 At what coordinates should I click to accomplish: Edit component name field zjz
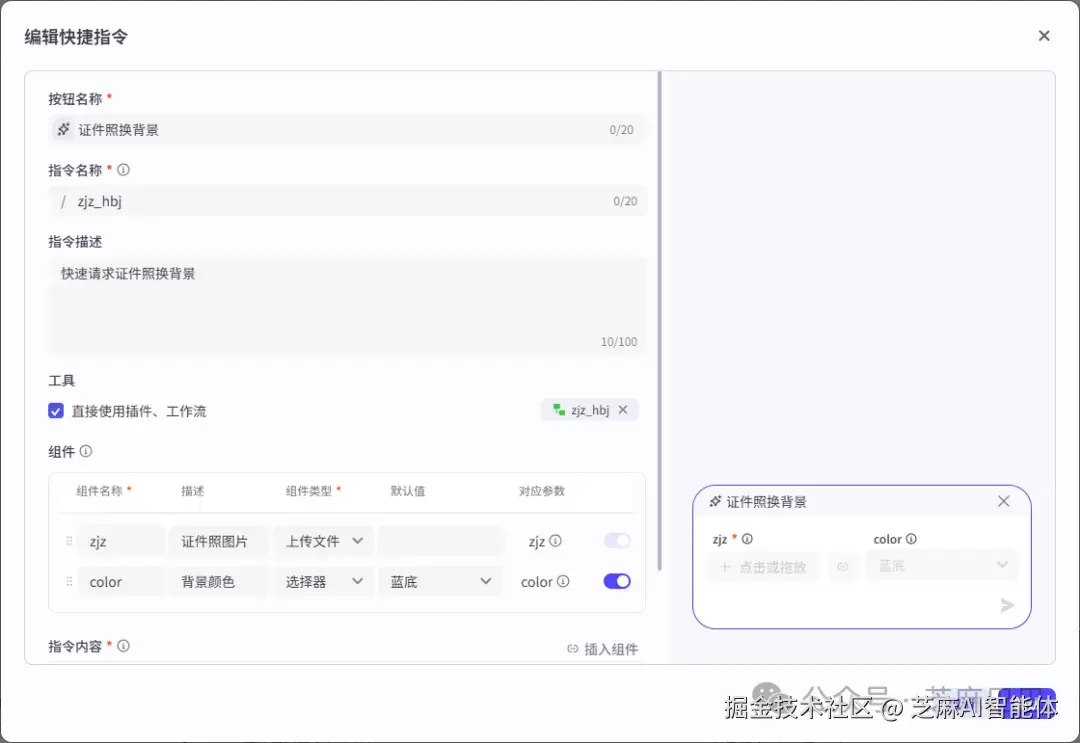121,541
